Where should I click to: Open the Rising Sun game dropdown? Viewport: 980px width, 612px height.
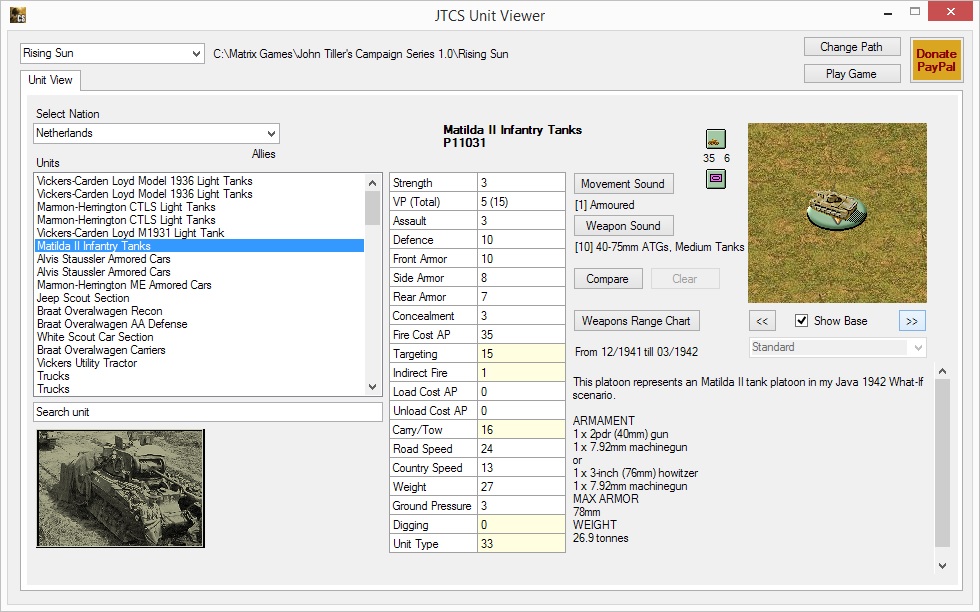point(112,53)
